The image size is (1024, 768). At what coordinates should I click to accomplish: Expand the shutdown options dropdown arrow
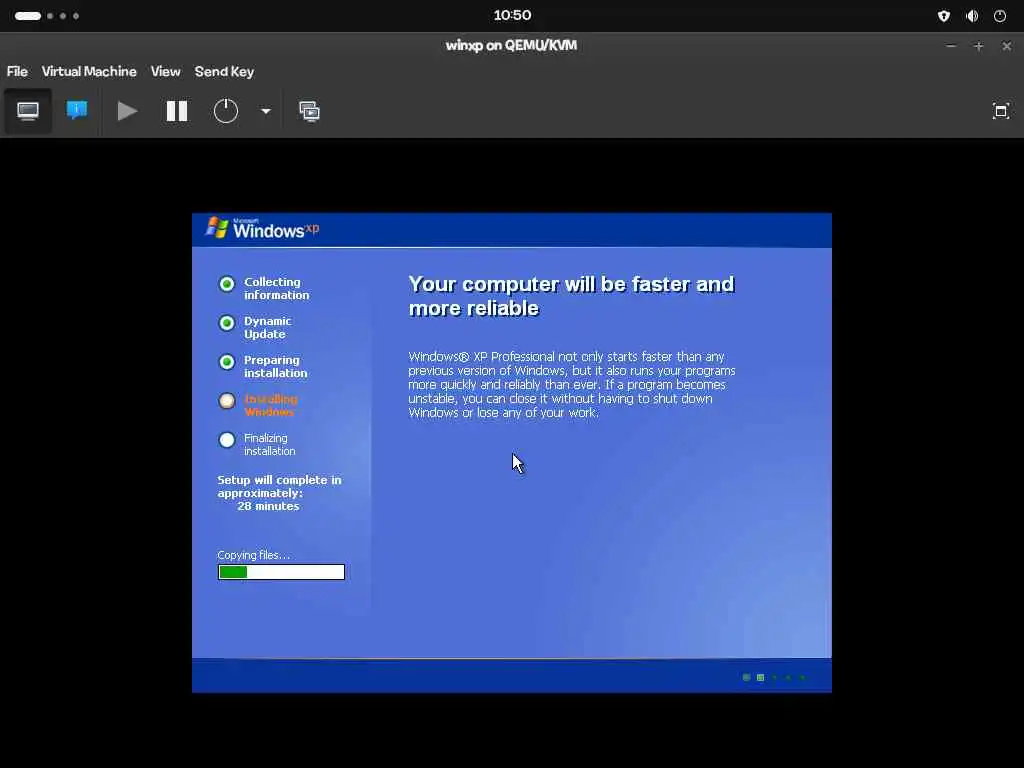coord(266,111)
